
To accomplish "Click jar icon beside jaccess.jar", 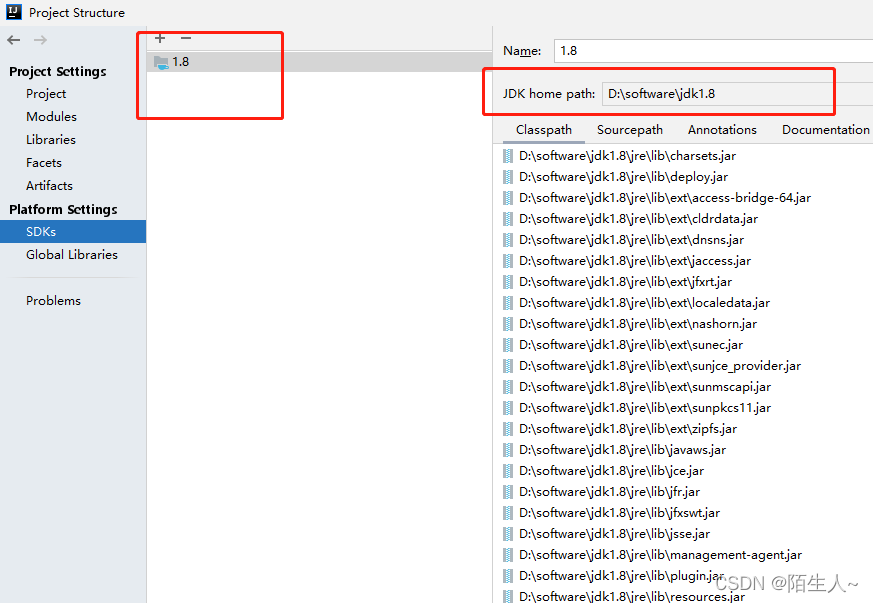I will 508,261.
